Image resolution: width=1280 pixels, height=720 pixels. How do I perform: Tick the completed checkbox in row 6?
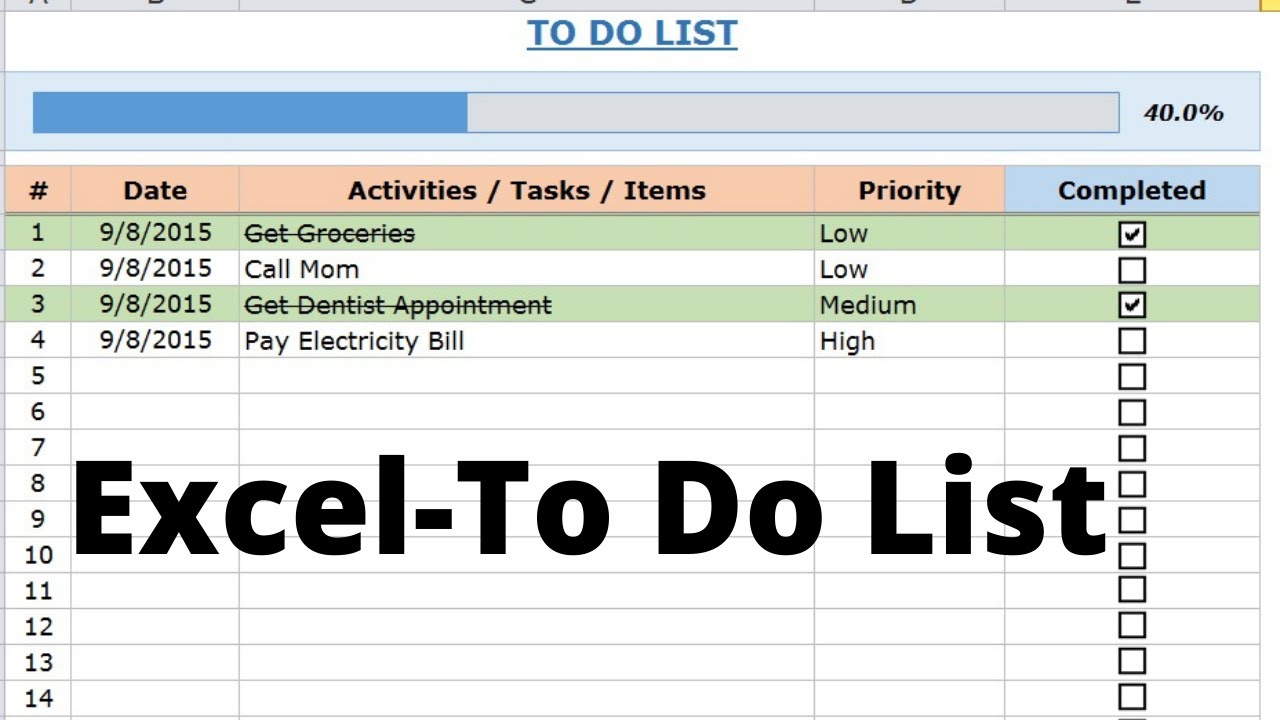pos(1132,412)
